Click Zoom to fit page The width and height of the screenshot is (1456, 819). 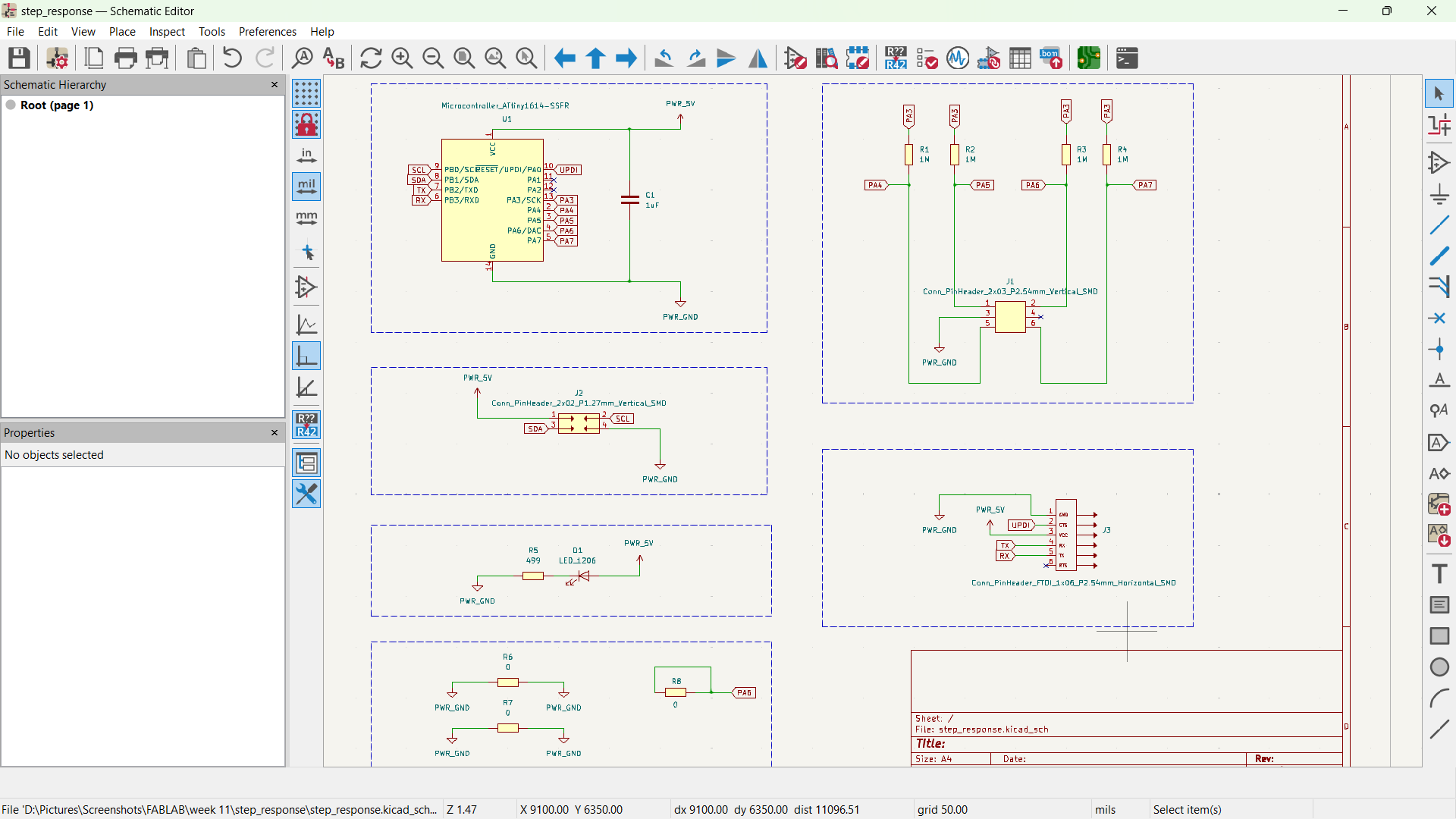pyautogui.click(x=464, y=58)
